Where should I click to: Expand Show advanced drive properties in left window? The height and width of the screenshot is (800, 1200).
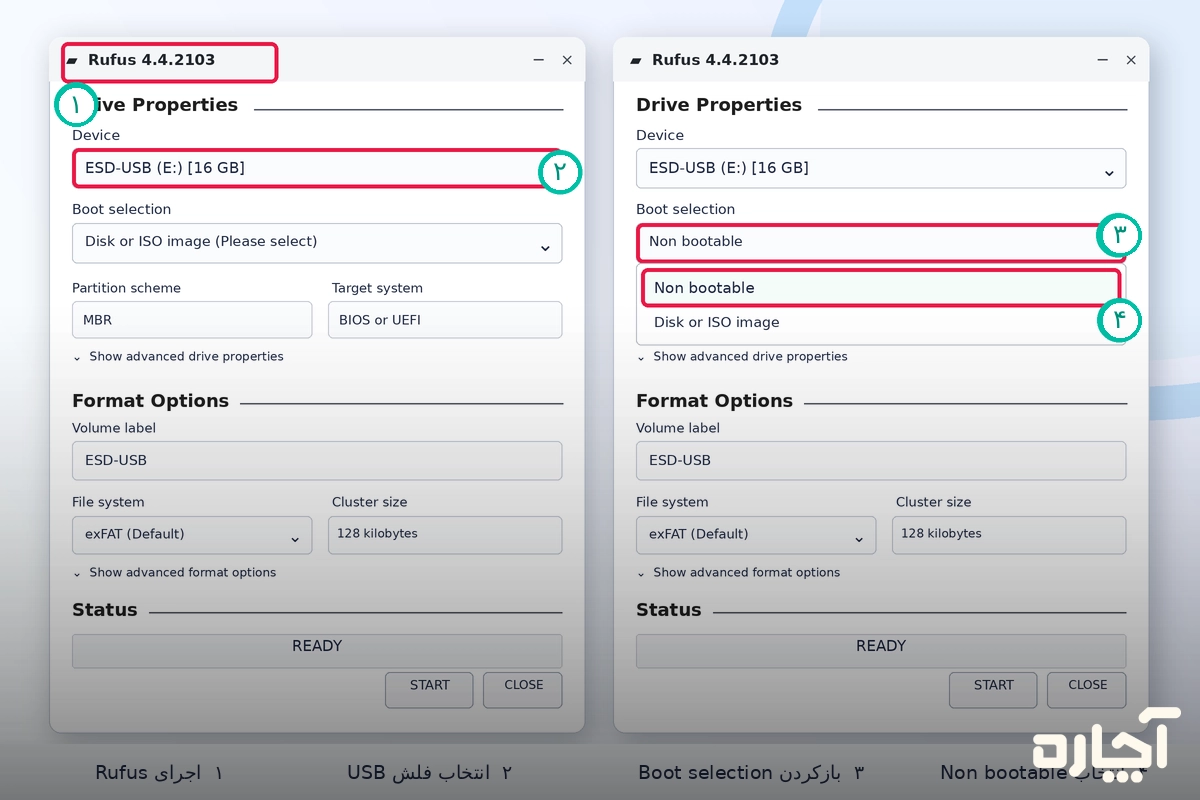click(178, 357)
